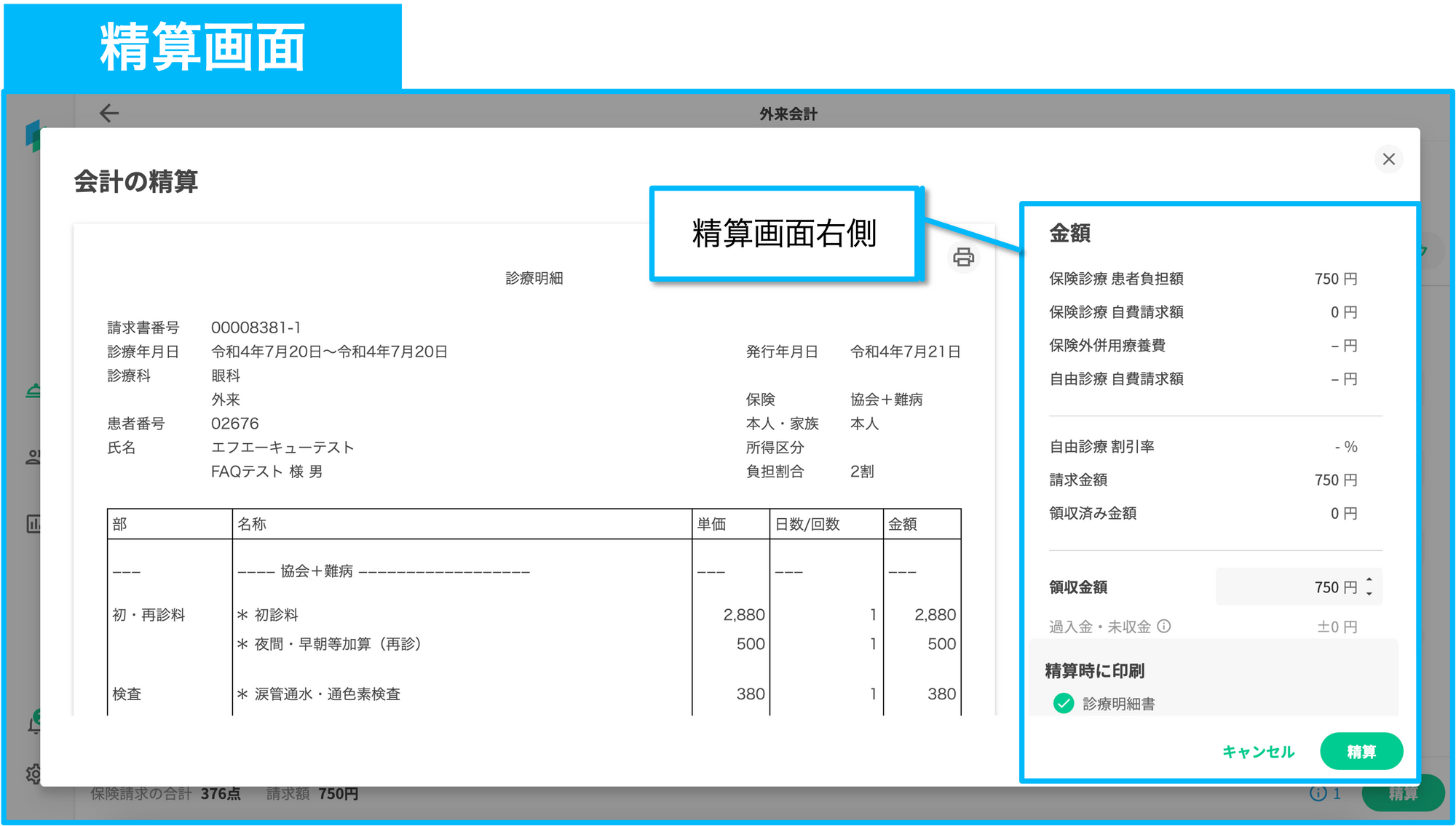The width and height of the screenshot is (1456, 826).
Task: Close the 会計の精算 dialog with X
Action: (x=1388, y=159)
